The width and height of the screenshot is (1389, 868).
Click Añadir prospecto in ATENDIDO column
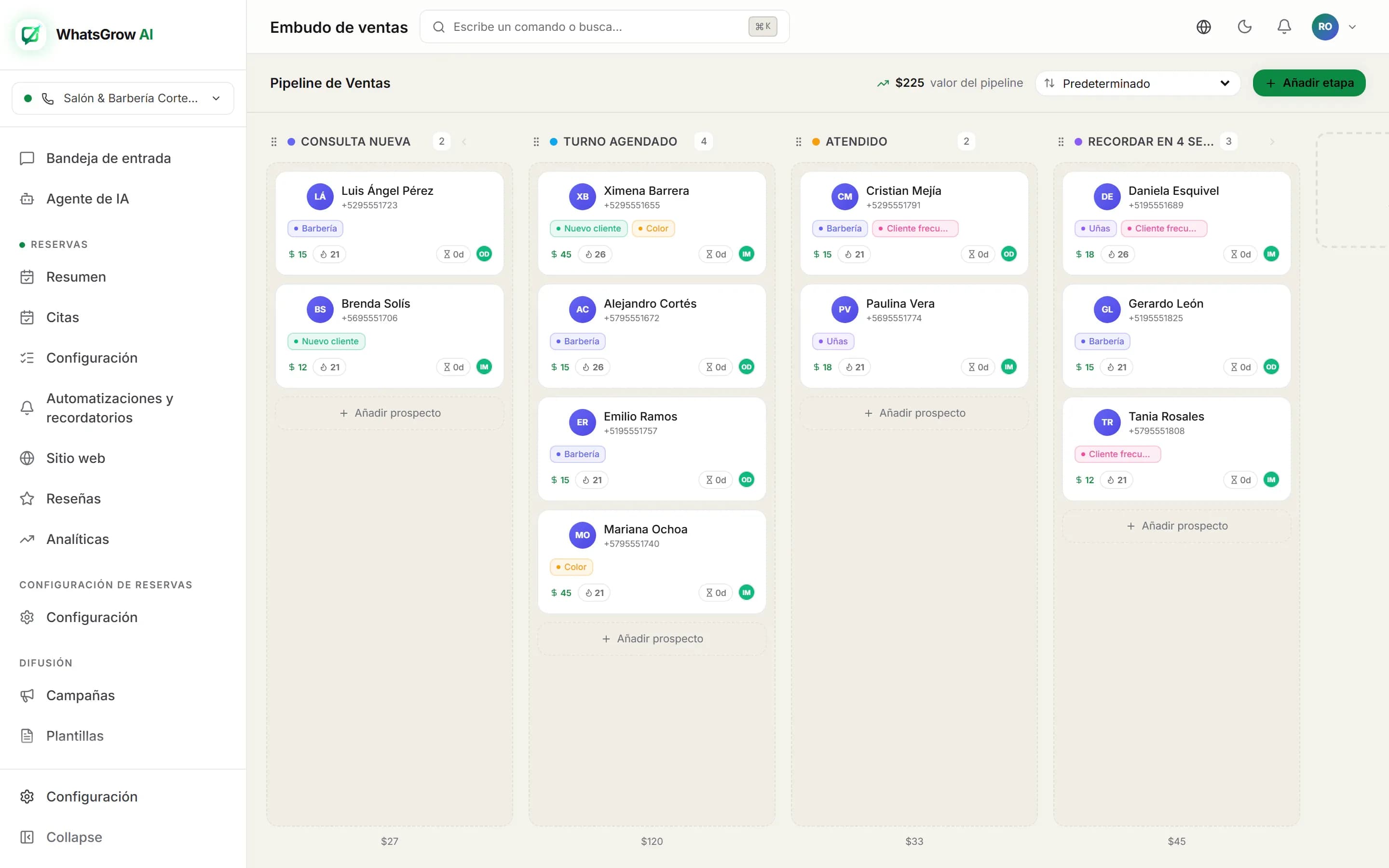914,413
